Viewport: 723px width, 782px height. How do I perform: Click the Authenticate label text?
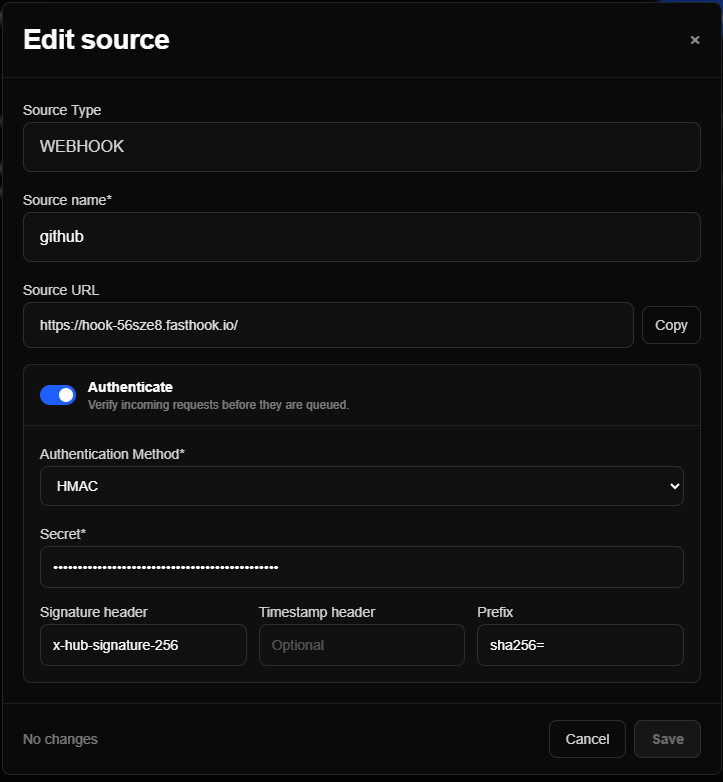[130, 387]
